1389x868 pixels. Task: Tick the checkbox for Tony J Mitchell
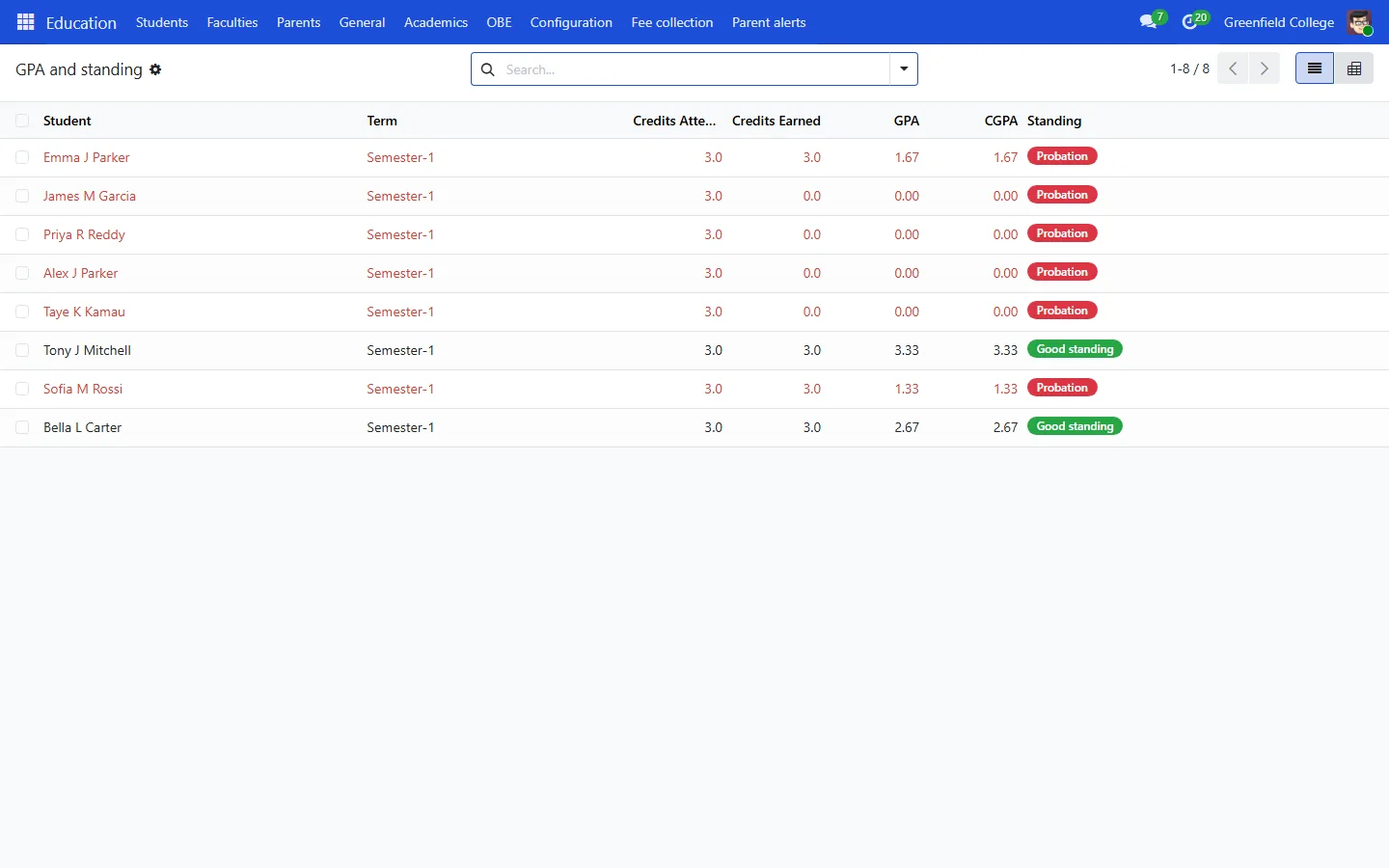tap(22, 350)
